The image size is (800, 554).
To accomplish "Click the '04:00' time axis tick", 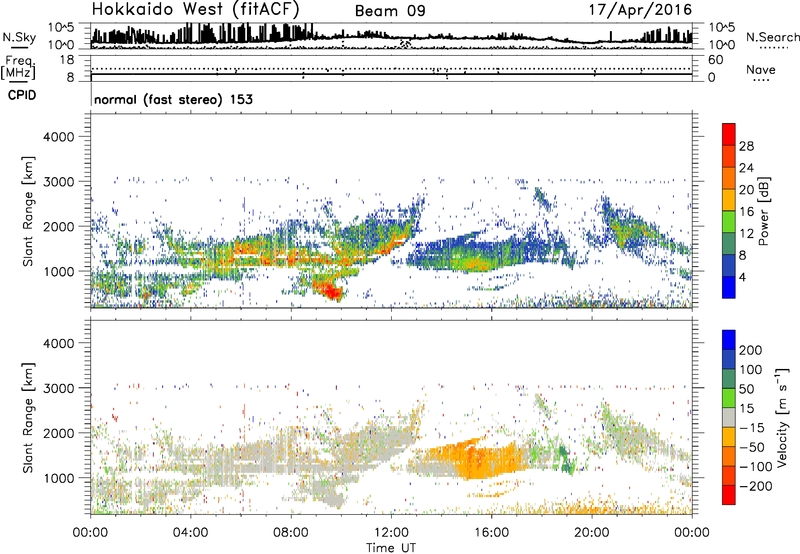I will tap(190, 533).
